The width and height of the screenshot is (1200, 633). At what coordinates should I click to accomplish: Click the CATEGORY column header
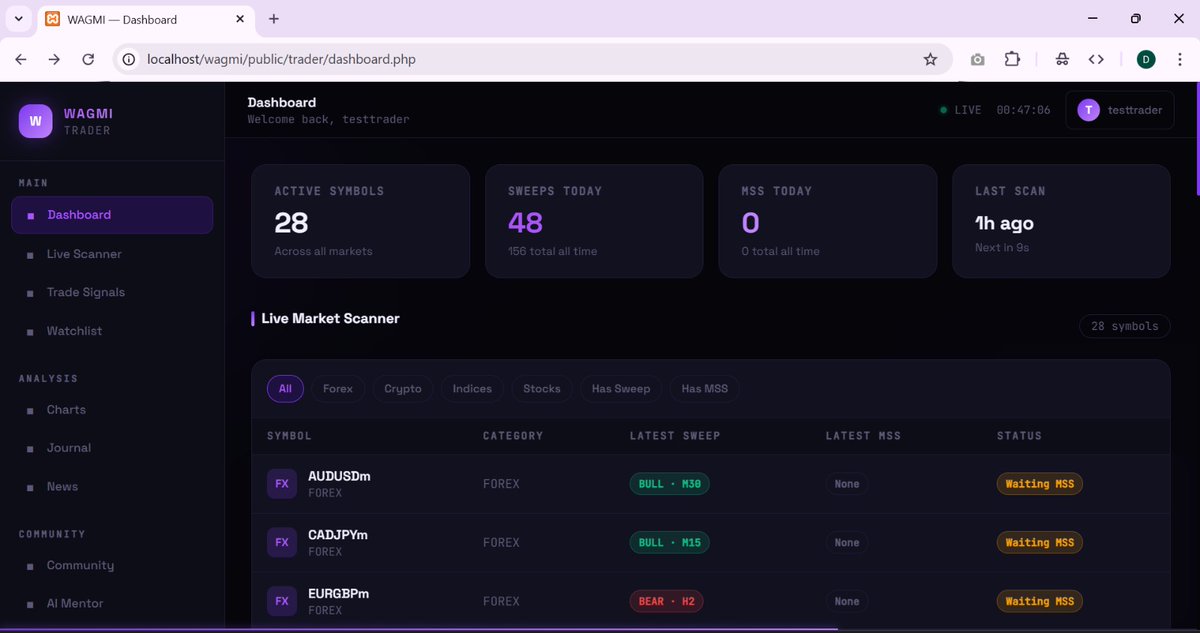point(513,436)
